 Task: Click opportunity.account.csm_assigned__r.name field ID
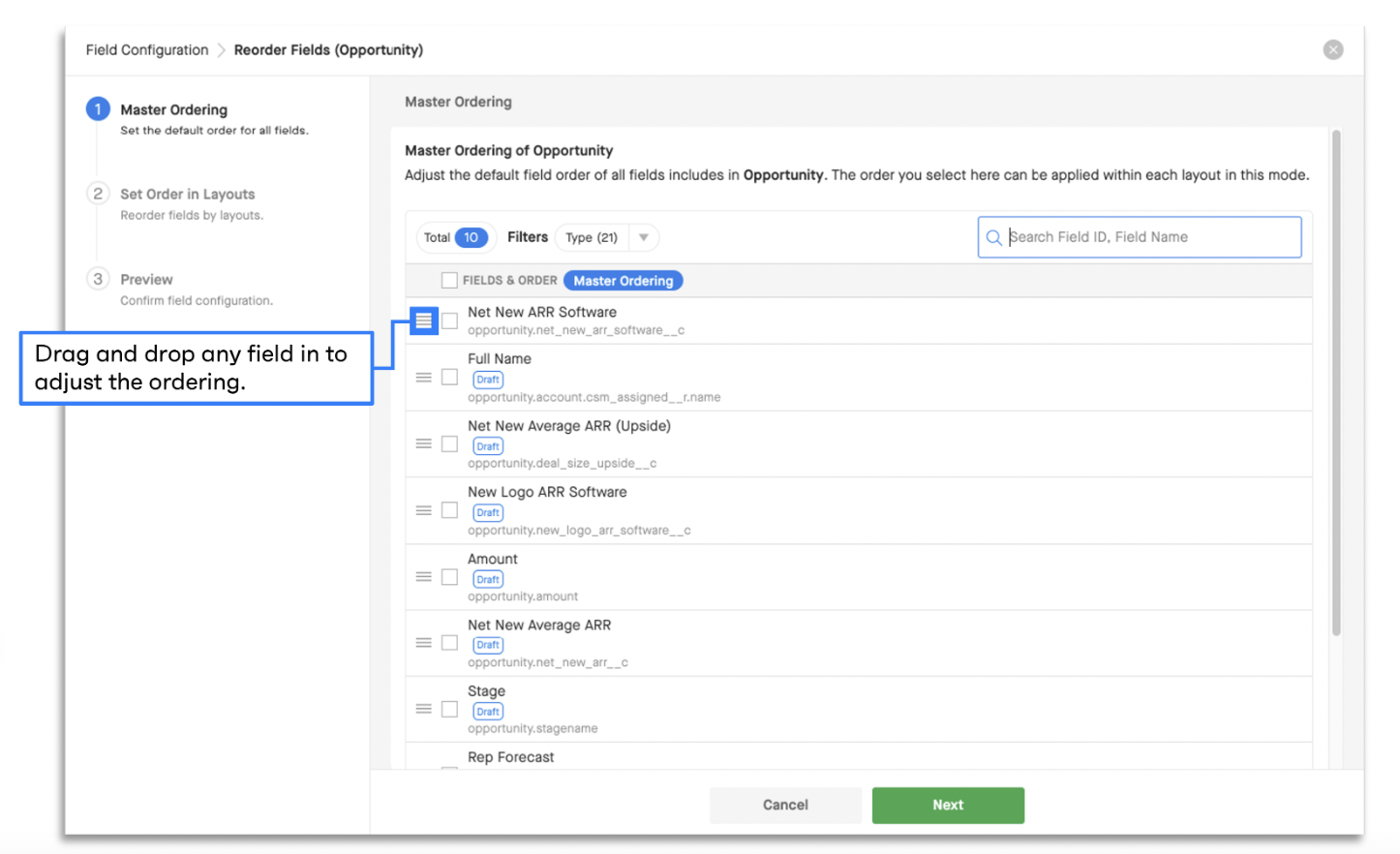pyautogui.click(x=594, y=397)
